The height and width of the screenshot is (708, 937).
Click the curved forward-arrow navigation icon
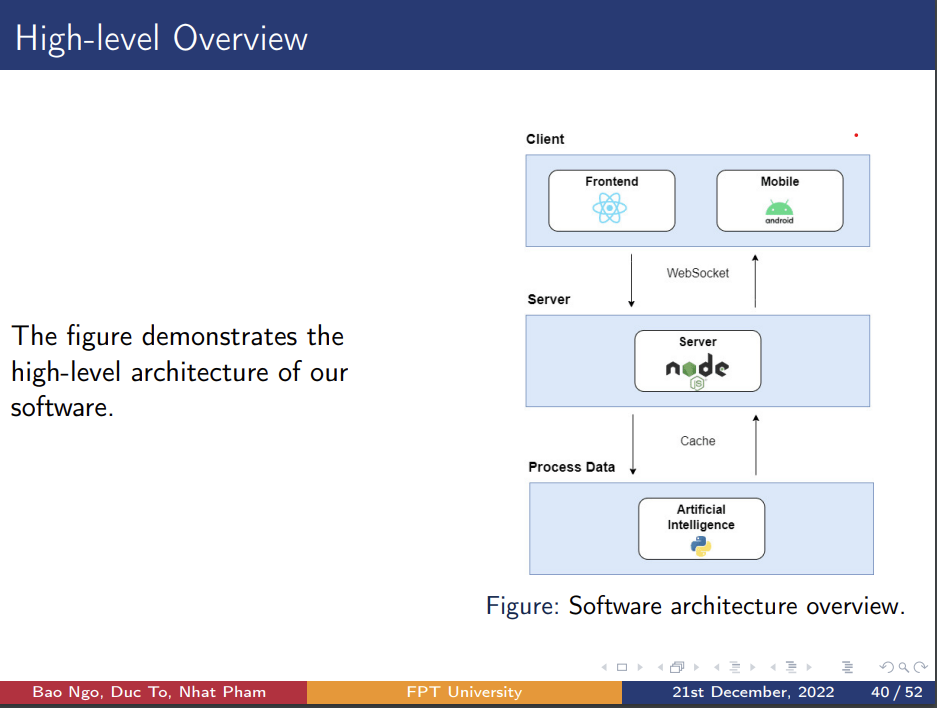(921, 667)
